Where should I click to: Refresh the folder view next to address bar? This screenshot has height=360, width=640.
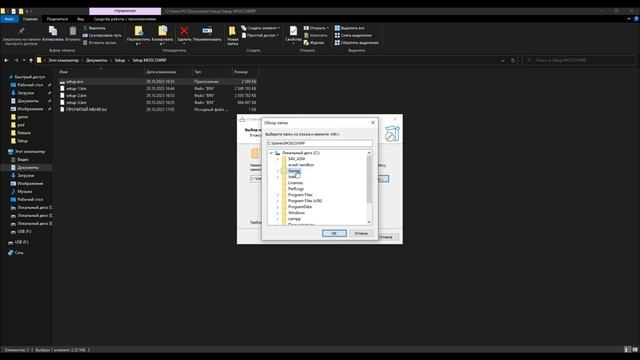pyautogui.click(x=513, y=60)
